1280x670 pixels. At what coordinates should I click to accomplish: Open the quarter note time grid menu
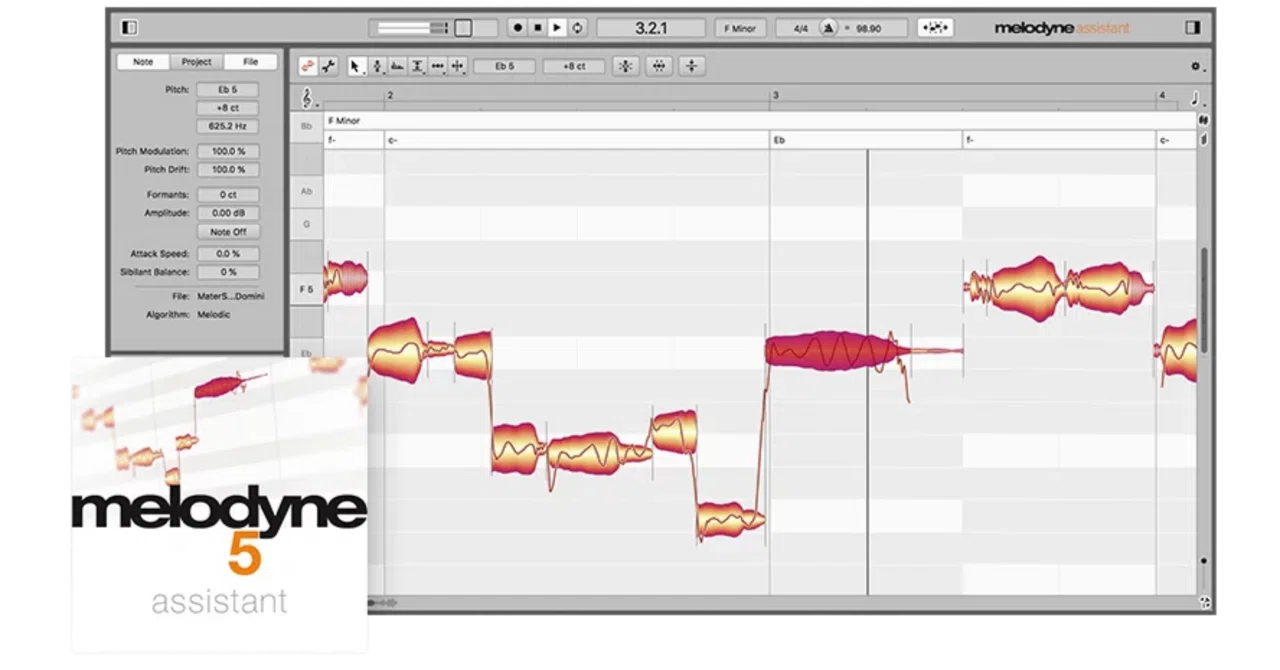(1198, 99)
